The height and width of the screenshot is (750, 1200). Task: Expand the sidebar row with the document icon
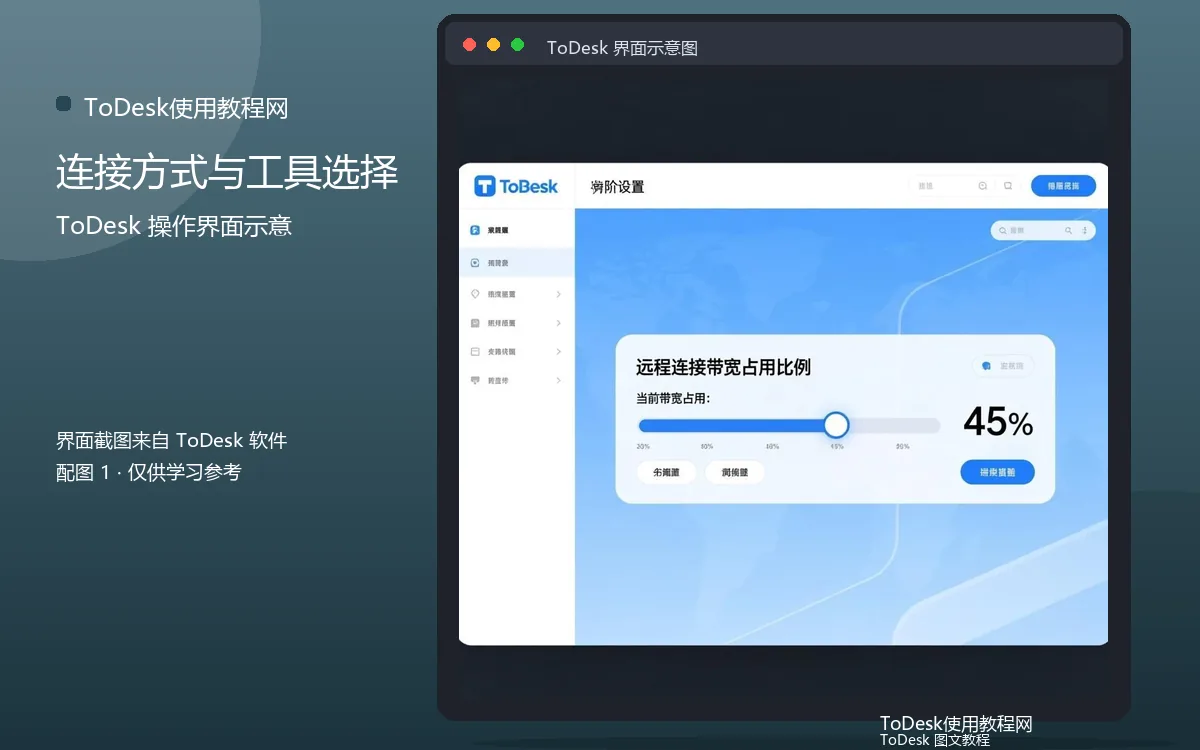tap(558, 323)
